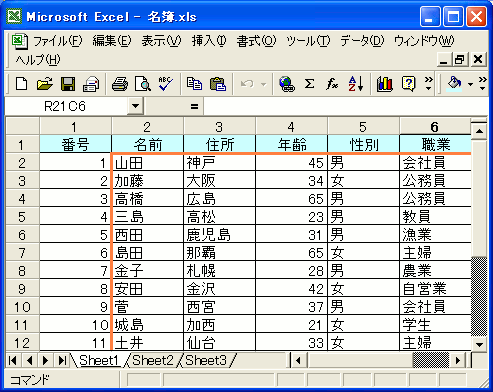The height and width of the screenshot is (392, 493).
Task: Click the formula bar input area
Action: pos(345,106)
